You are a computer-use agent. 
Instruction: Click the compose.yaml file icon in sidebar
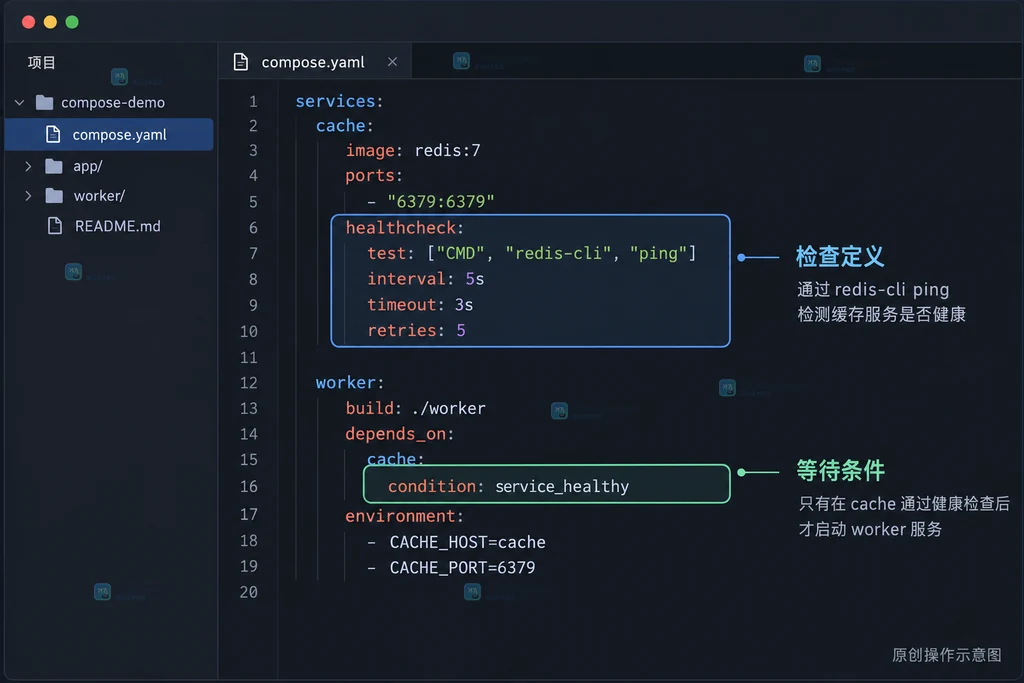click(54, 135)
